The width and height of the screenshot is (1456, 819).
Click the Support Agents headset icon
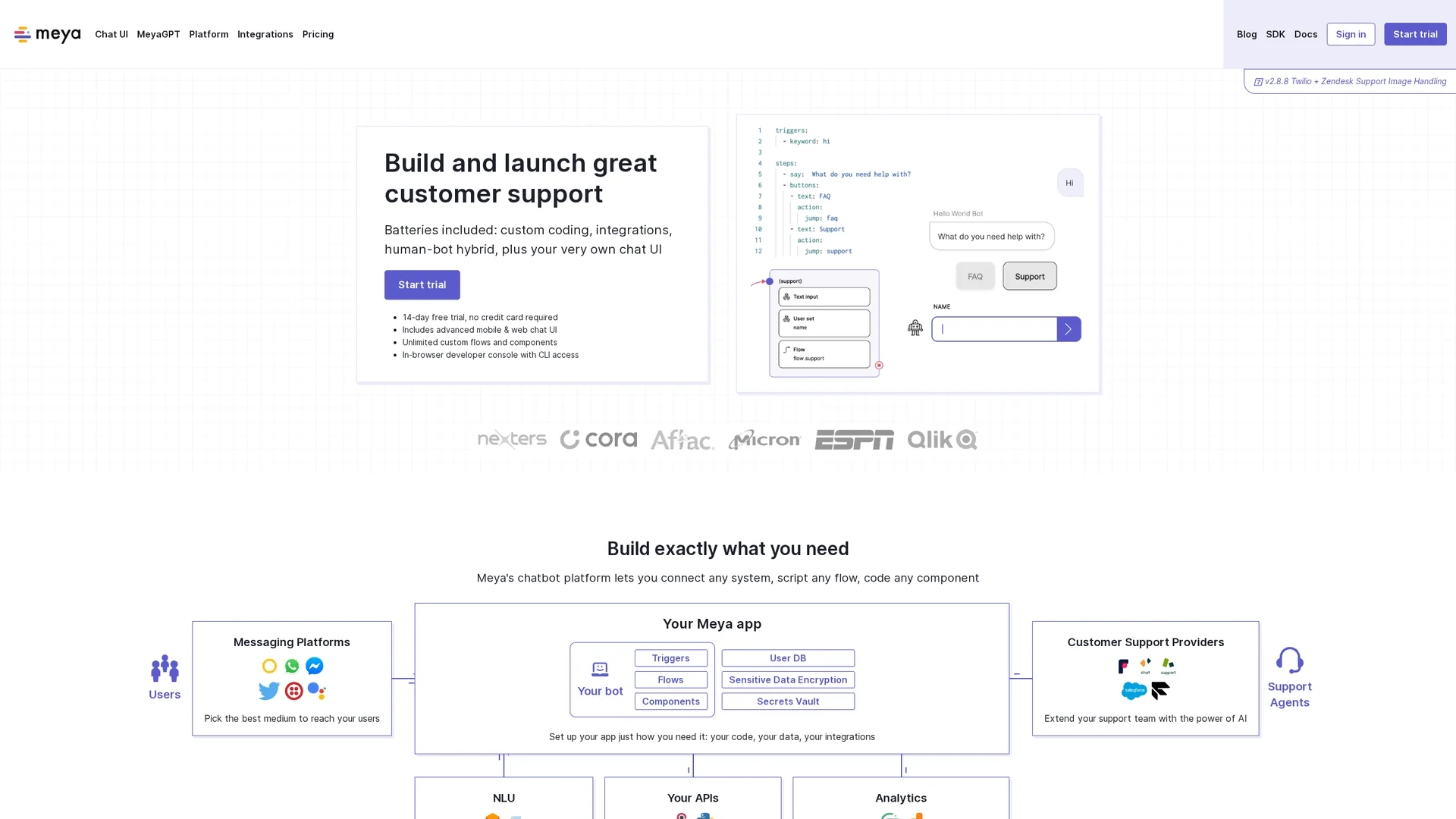[1289, 661]
